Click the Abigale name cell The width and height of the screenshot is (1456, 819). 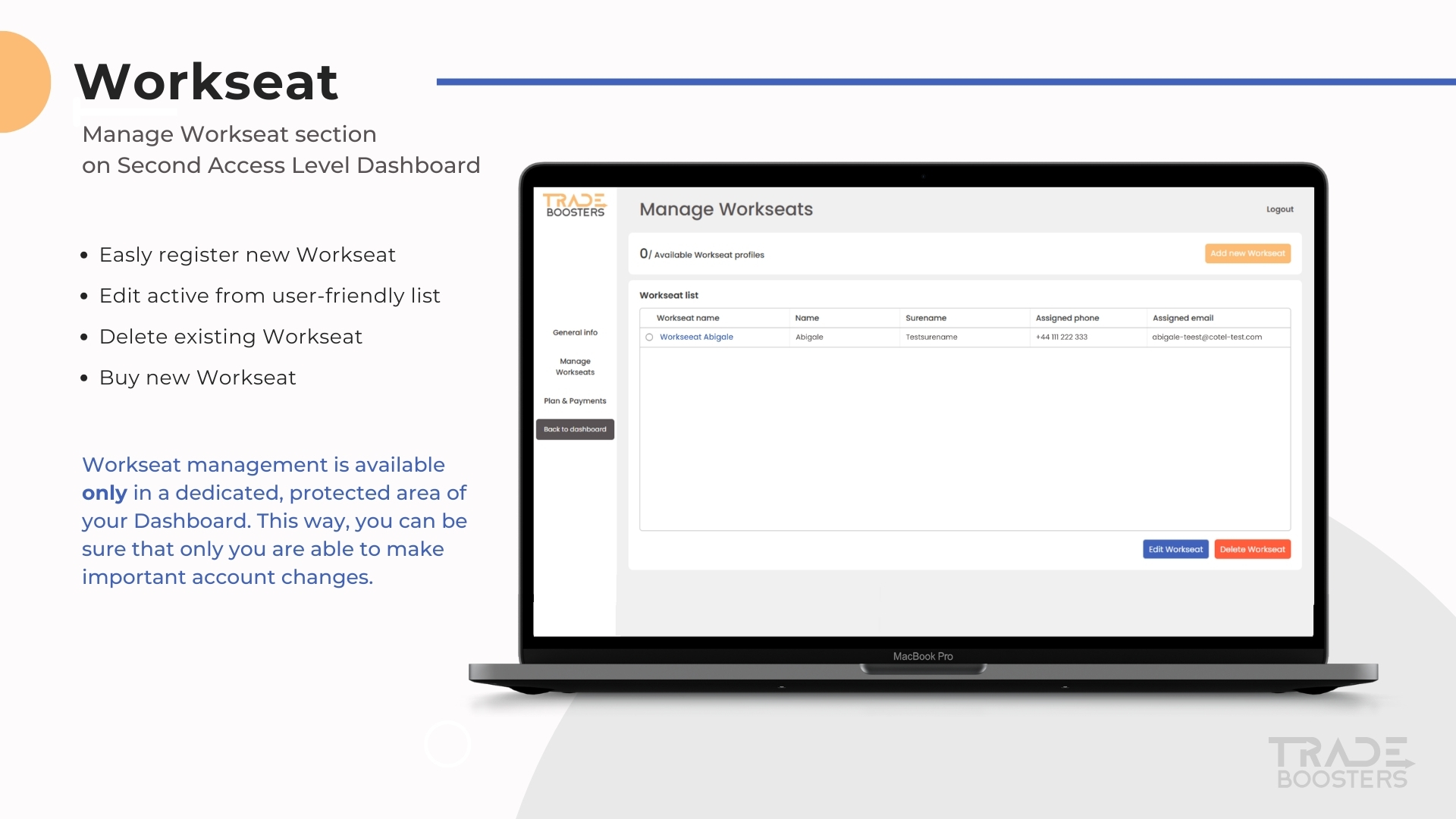point(809,337)
